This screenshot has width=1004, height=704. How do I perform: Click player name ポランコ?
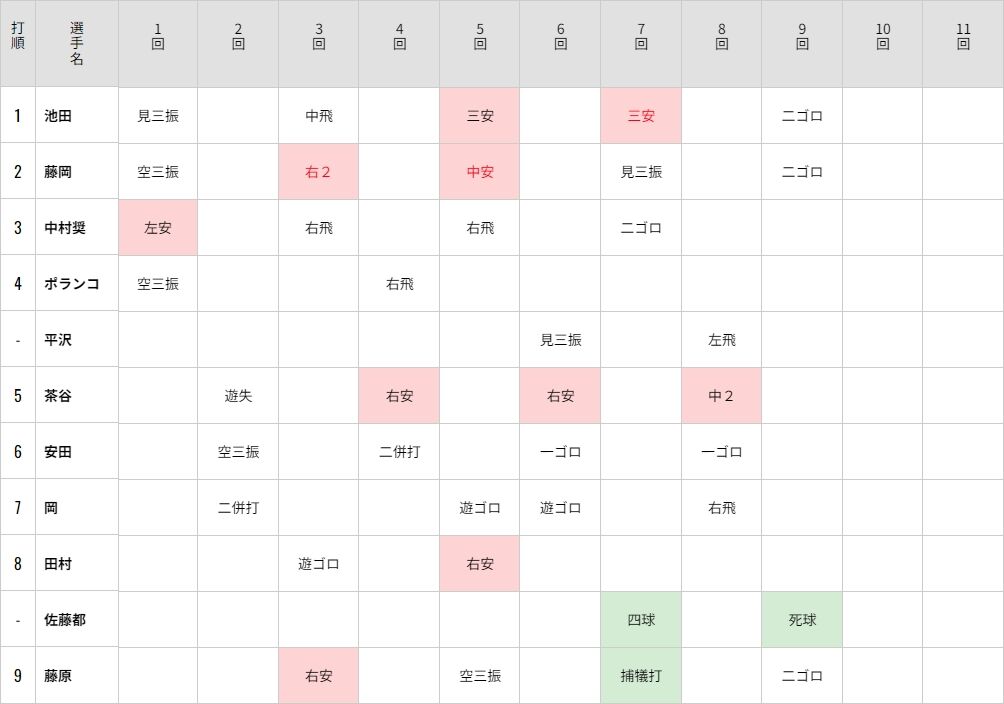tap(72, 284)
